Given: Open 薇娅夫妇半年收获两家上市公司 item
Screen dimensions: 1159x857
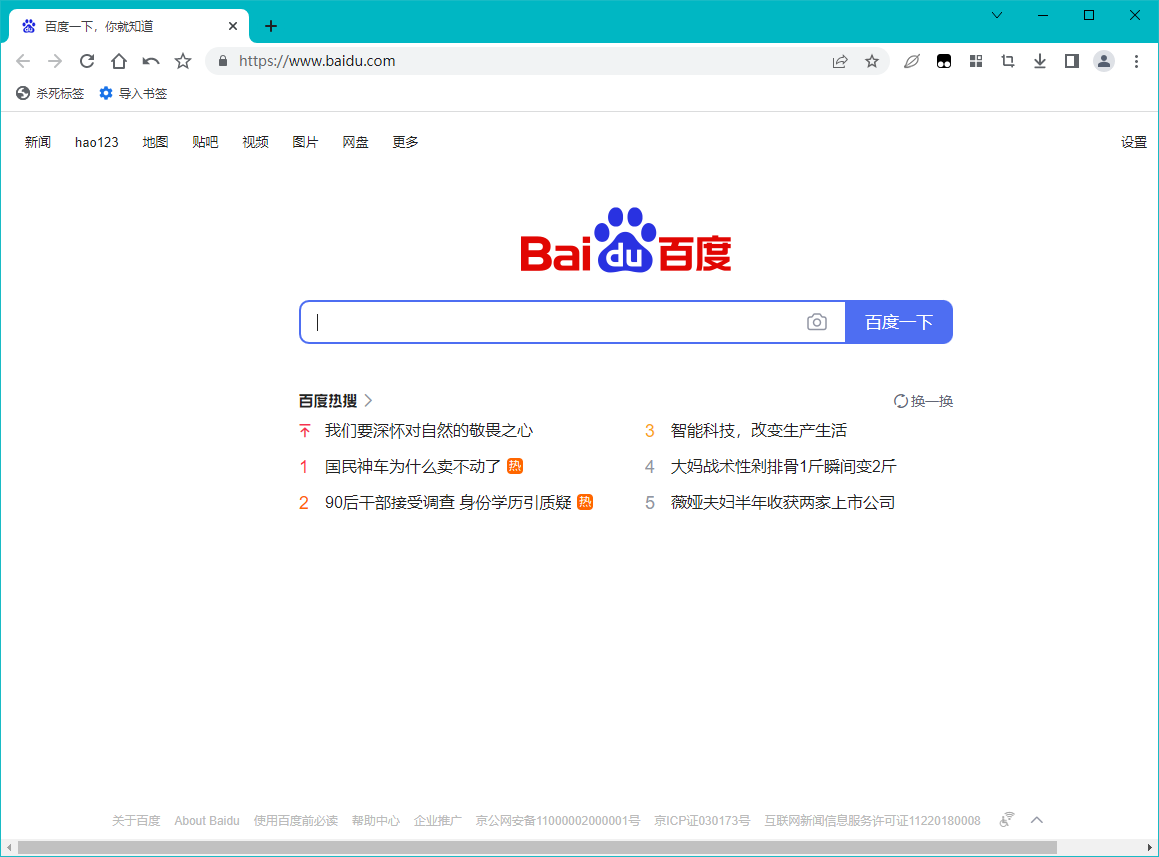Looking at the screenshot, I should (783, 503).
